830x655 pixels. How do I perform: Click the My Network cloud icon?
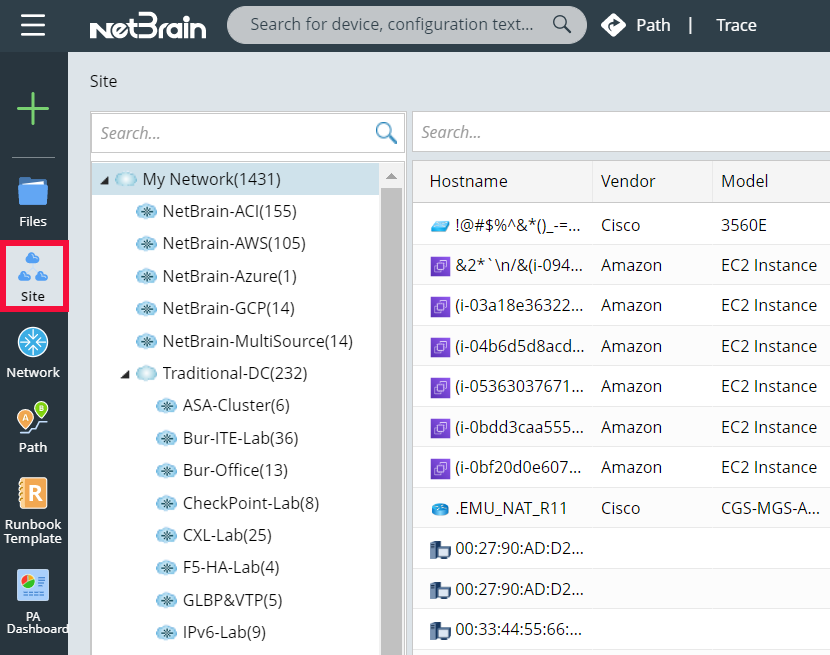pos(126,179)
